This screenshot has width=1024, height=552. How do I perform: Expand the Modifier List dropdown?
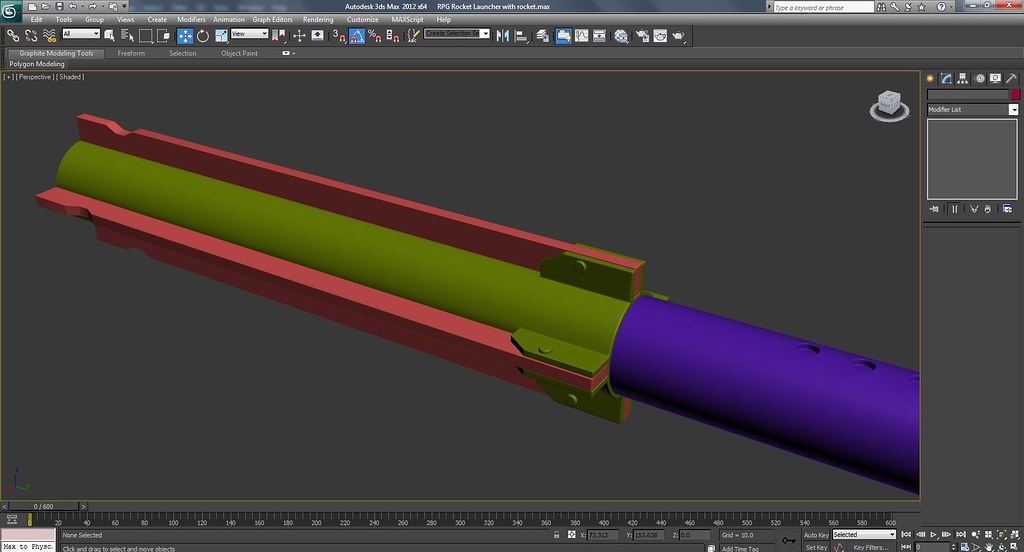[1013, 109]
